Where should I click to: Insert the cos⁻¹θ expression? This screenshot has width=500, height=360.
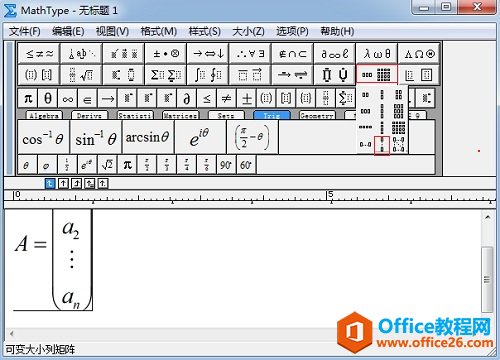tap(43, 137)
